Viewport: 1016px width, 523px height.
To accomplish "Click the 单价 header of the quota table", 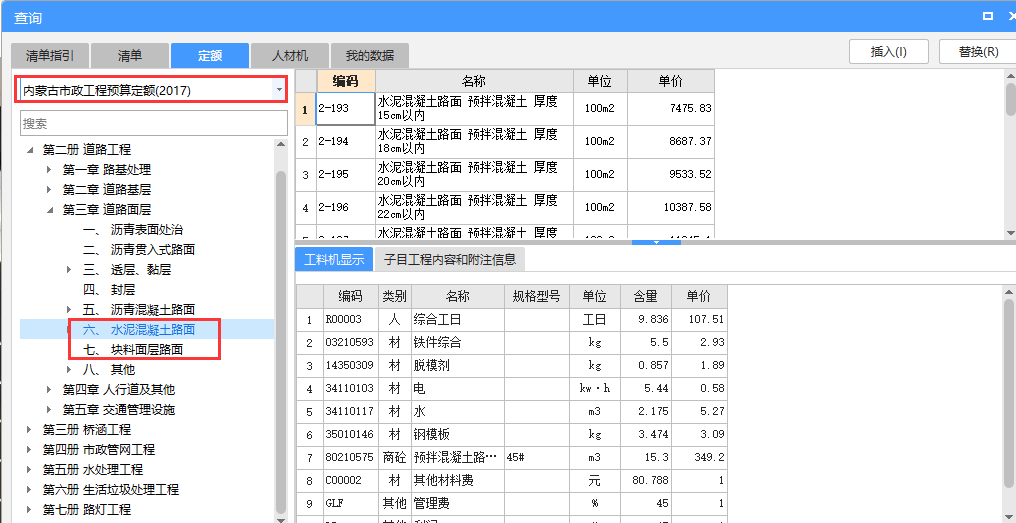I will pos(671,81).
